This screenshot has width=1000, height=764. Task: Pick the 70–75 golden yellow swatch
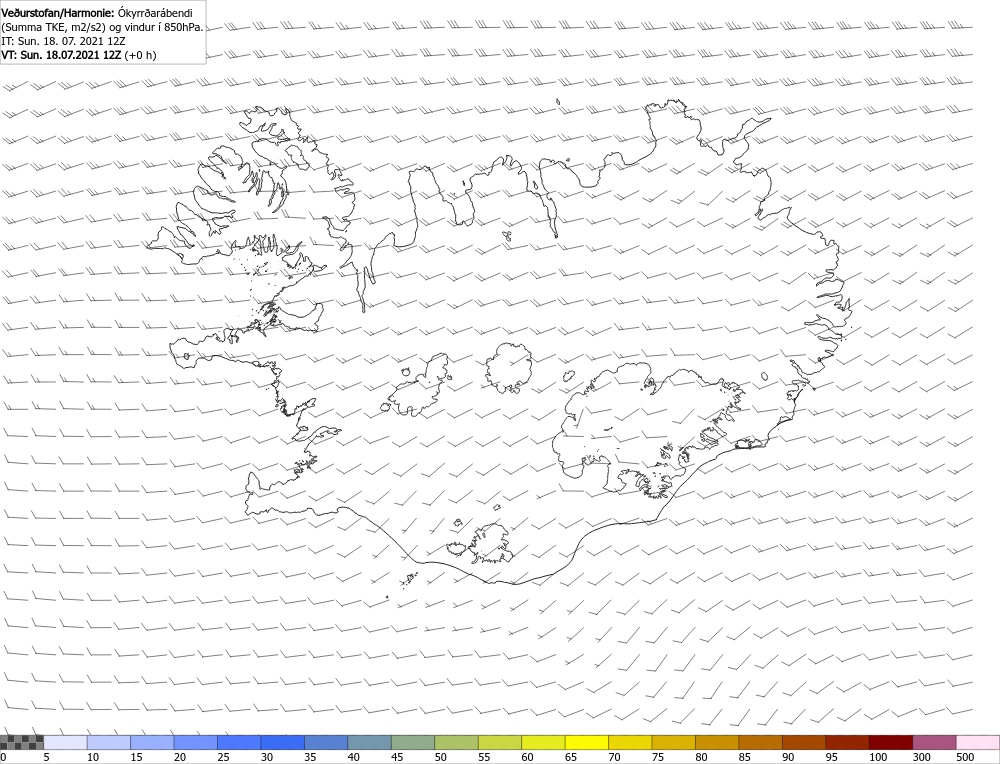630,742
